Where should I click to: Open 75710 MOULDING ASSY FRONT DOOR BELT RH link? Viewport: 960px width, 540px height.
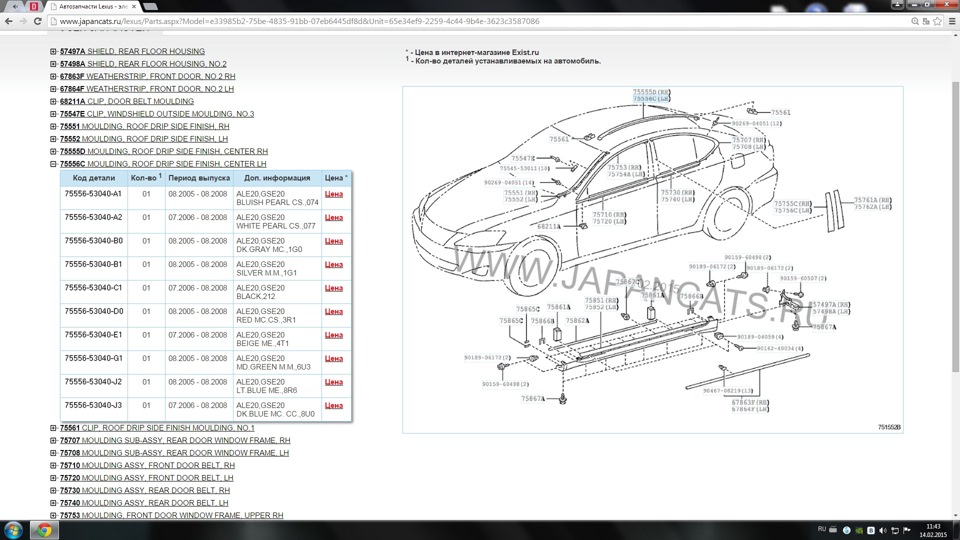tap(147, 465)
